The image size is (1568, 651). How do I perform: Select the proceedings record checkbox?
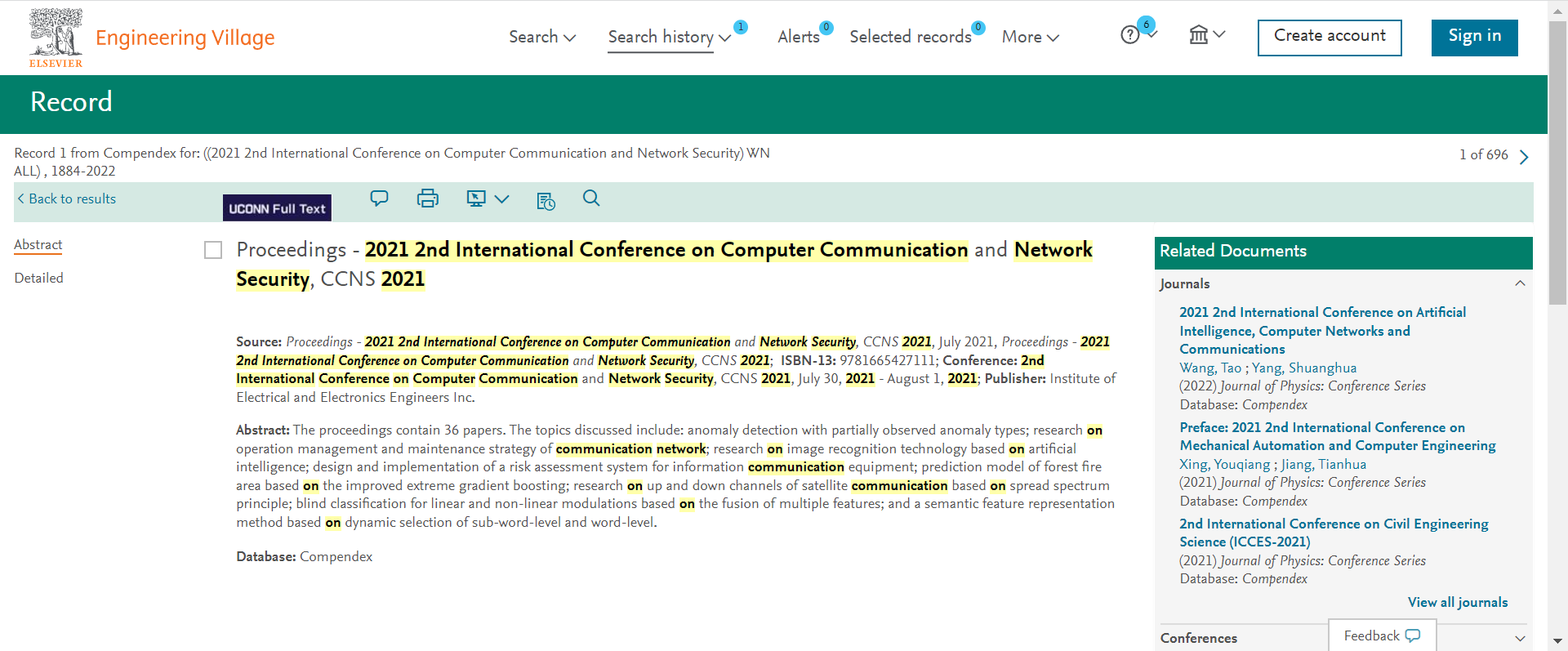pyautogui.click(x=213, y=250)
